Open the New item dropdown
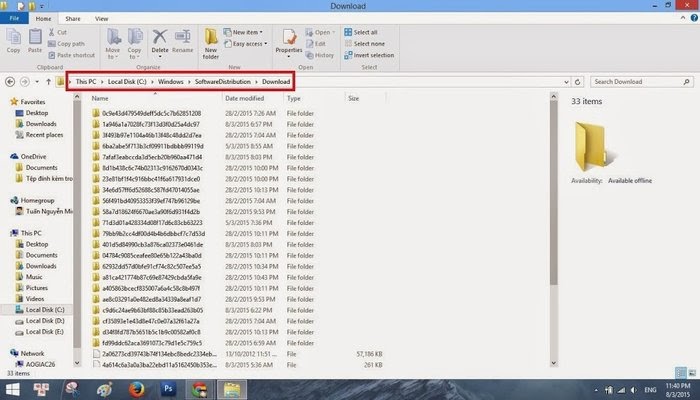The image size is (700, 400). click(x=243, y=32)
